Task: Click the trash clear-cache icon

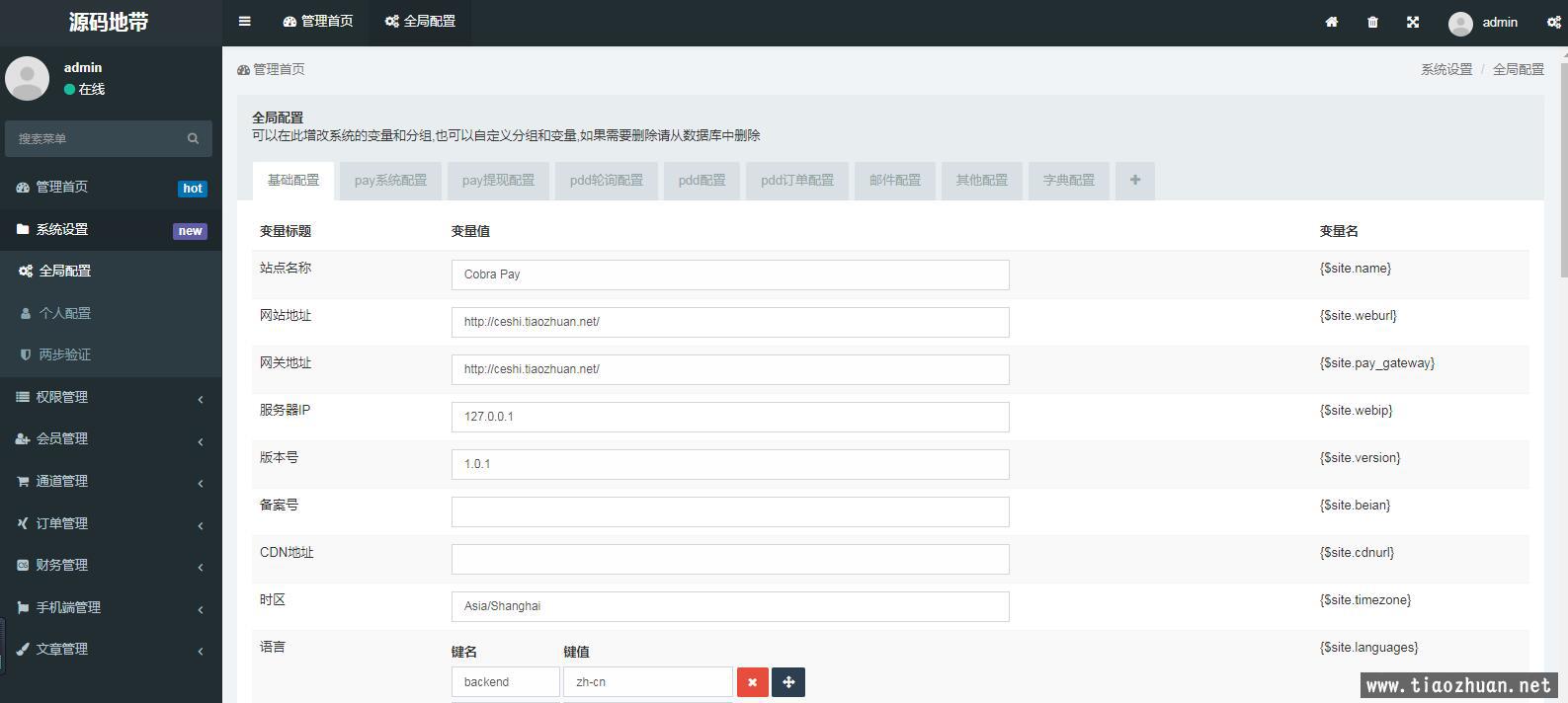Action: pyautogui.click(x=1372, y=22)
